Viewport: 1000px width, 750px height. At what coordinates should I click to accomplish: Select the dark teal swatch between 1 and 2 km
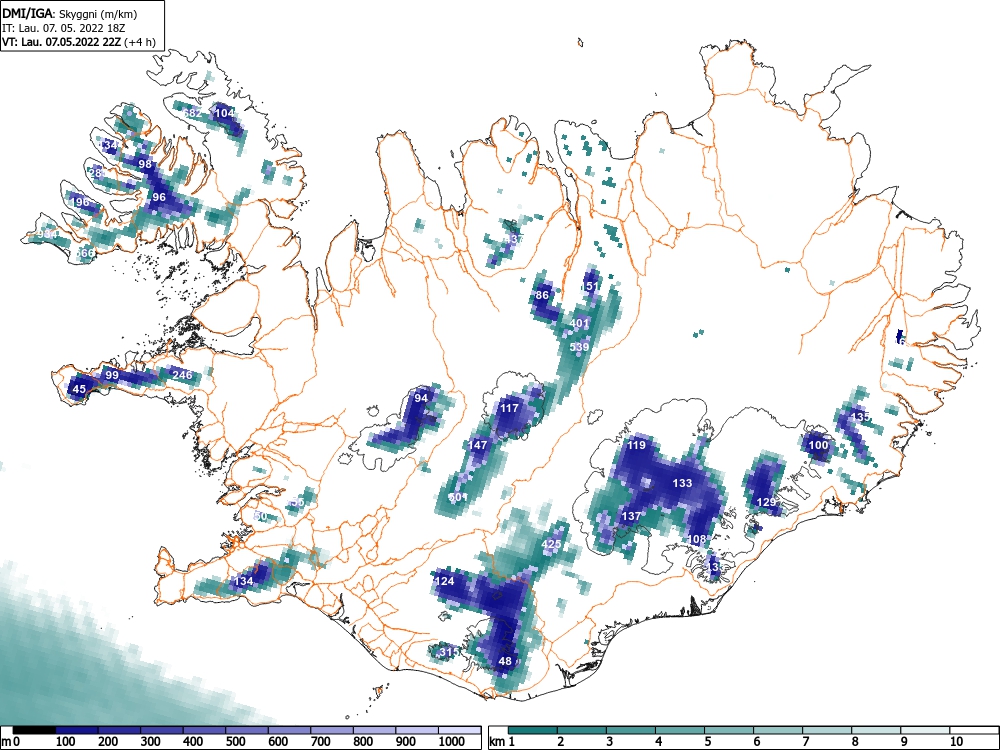(533, 730)
